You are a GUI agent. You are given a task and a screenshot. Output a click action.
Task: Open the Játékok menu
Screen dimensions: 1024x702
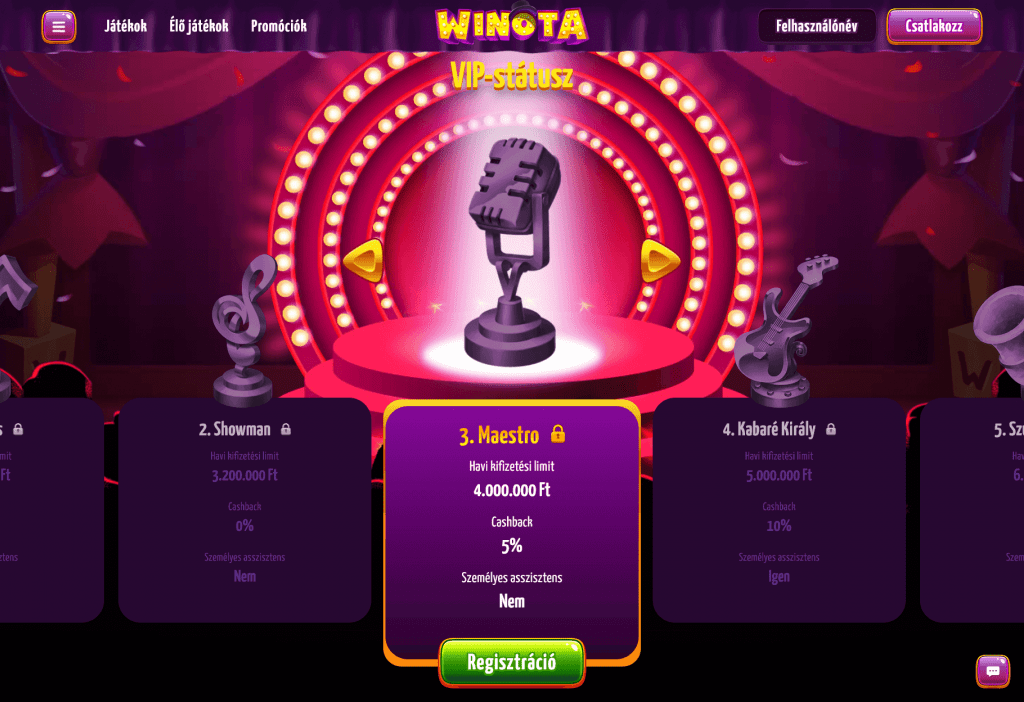[x=125, y=26]
